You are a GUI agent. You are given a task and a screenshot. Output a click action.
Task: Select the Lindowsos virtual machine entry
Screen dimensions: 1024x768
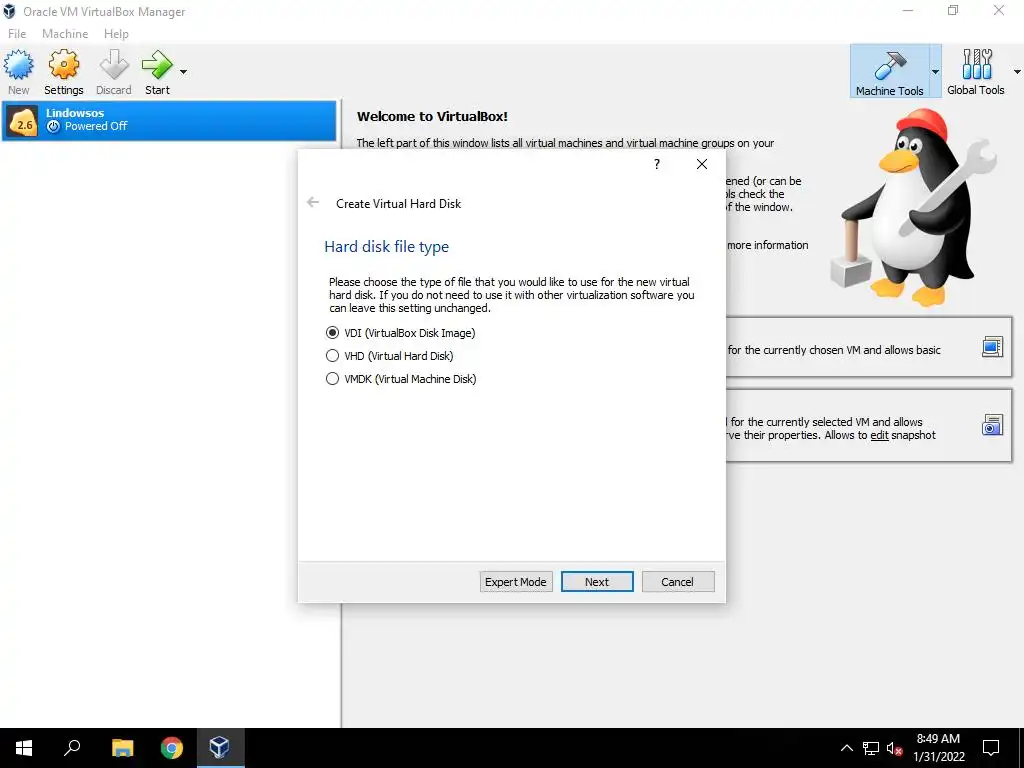(169, 120)
